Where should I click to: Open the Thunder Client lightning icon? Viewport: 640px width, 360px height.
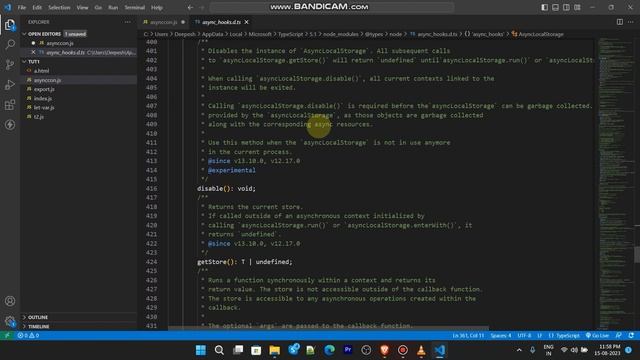[x=10, y=124]
